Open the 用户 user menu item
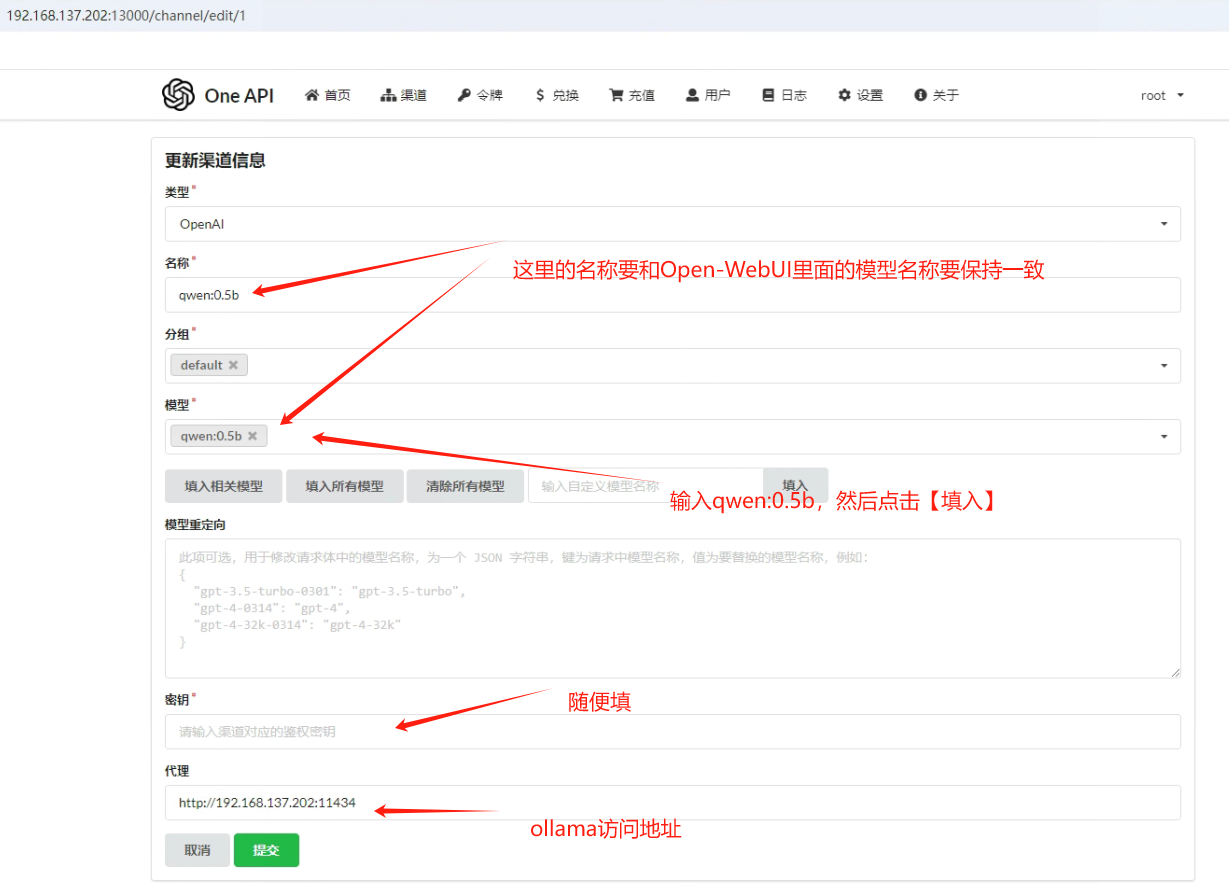Viewport: 1229px width, 885px height. 708,95
